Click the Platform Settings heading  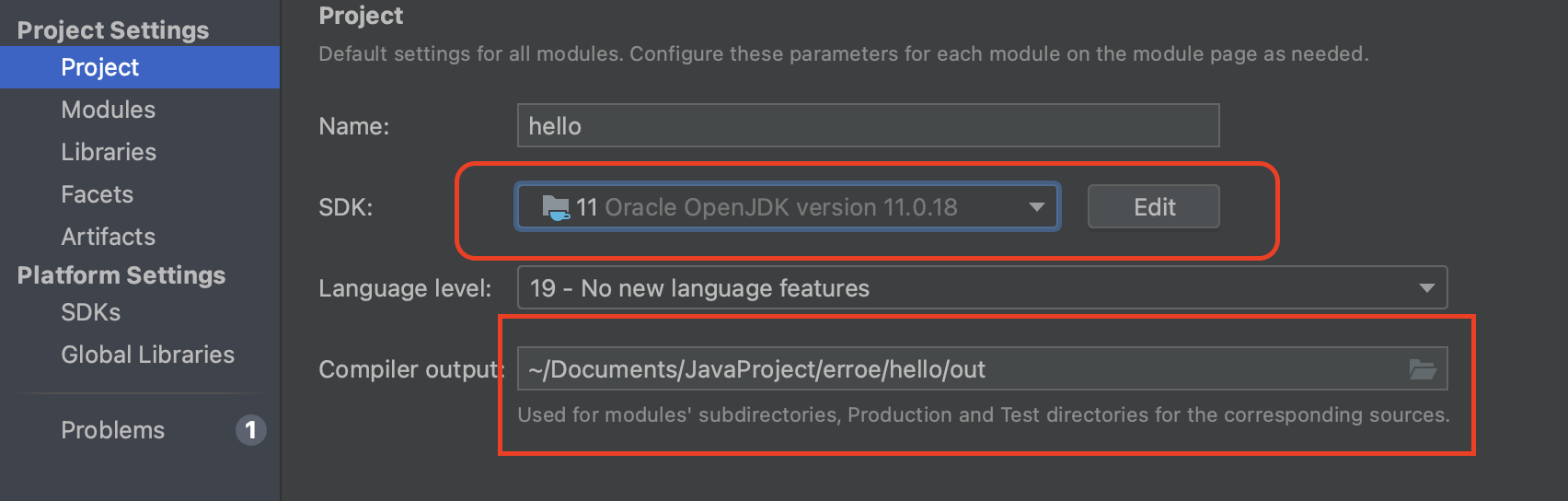[x=121, y=275]
